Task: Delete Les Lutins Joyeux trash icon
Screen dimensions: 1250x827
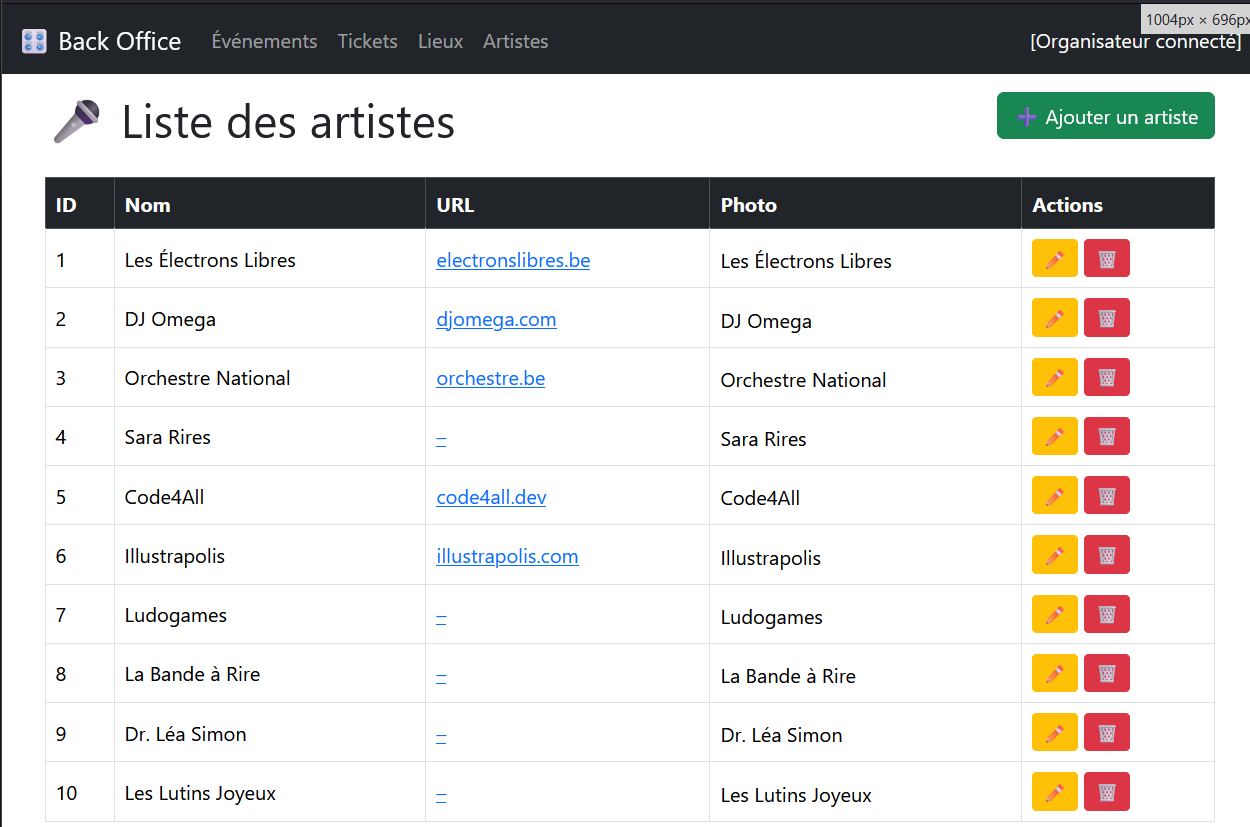Action: pyautogui.click(x=1106, y=791)
